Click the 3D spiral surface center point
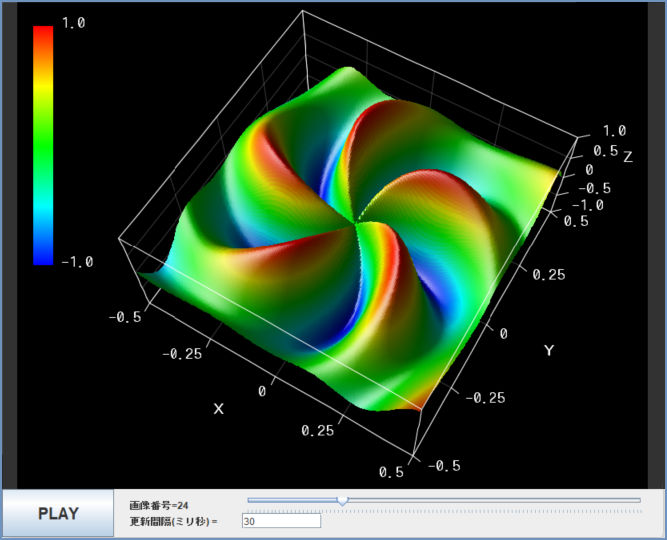The width and height of the screenshot is (667, 540). point(356,221)
